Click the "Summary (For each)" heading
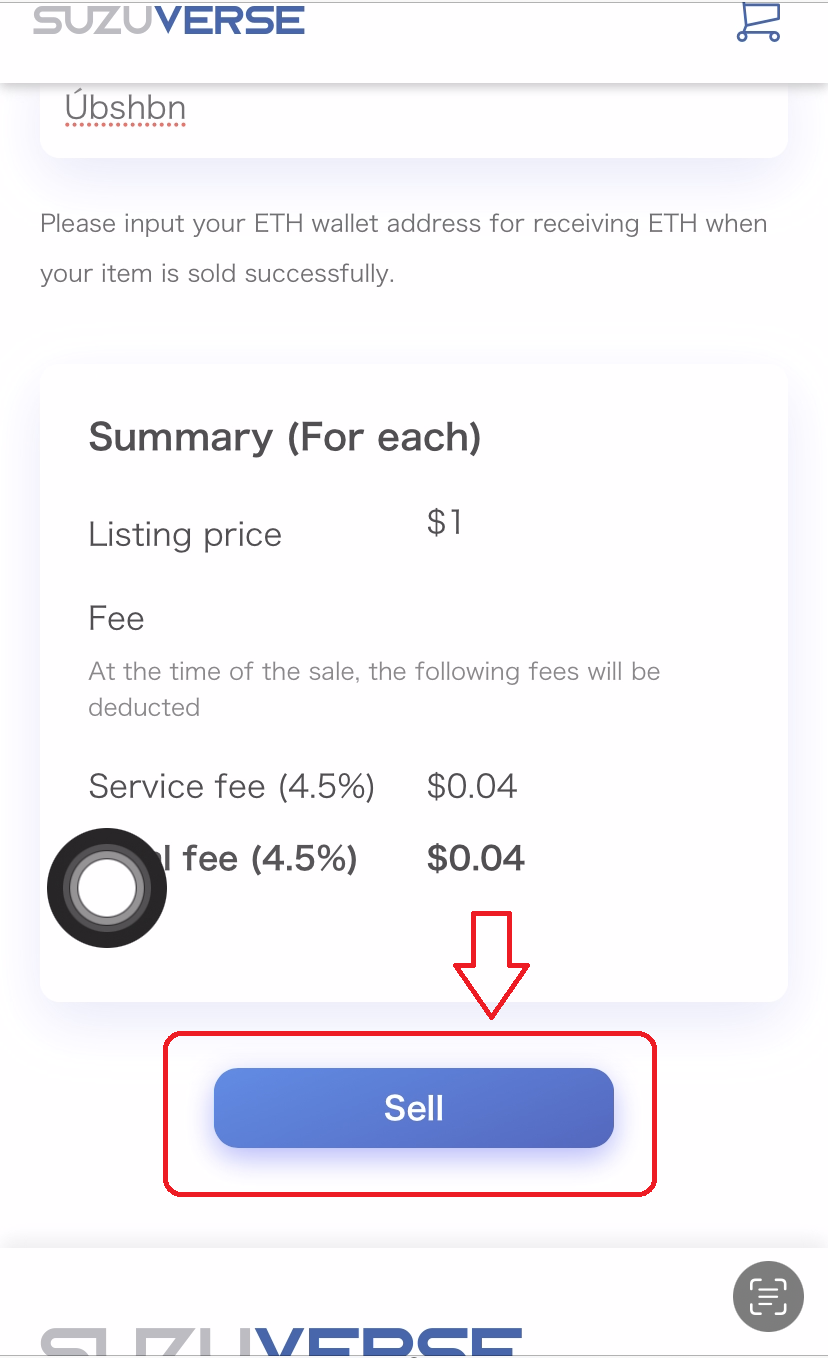This screenshot has height=1358, width=828. pyautogui.click(x=285, y=437)
